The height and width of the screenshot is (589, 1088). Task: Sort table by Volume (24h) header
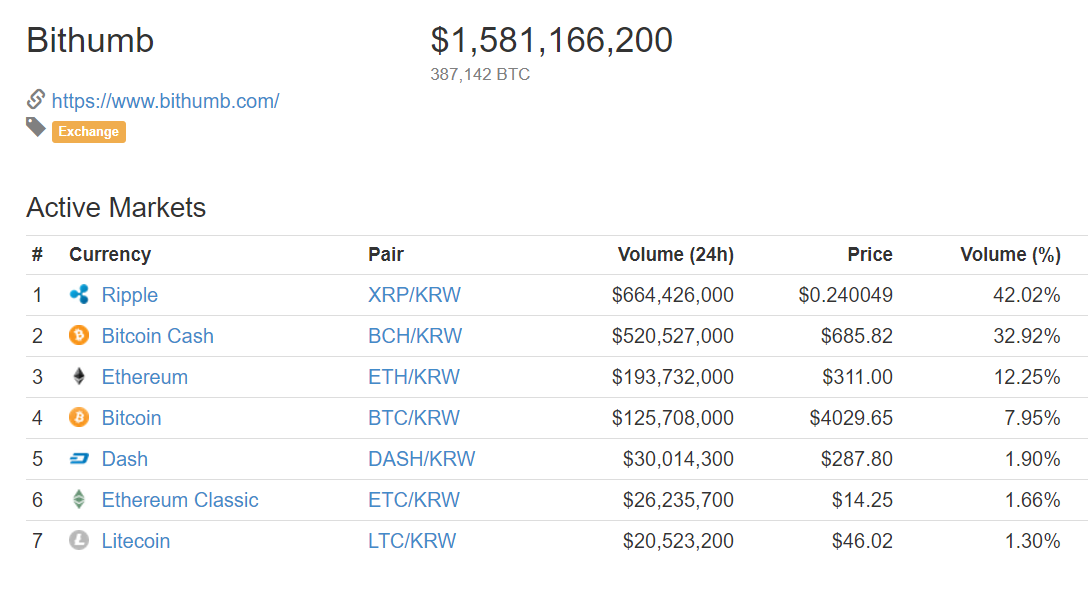click(676, 255)
